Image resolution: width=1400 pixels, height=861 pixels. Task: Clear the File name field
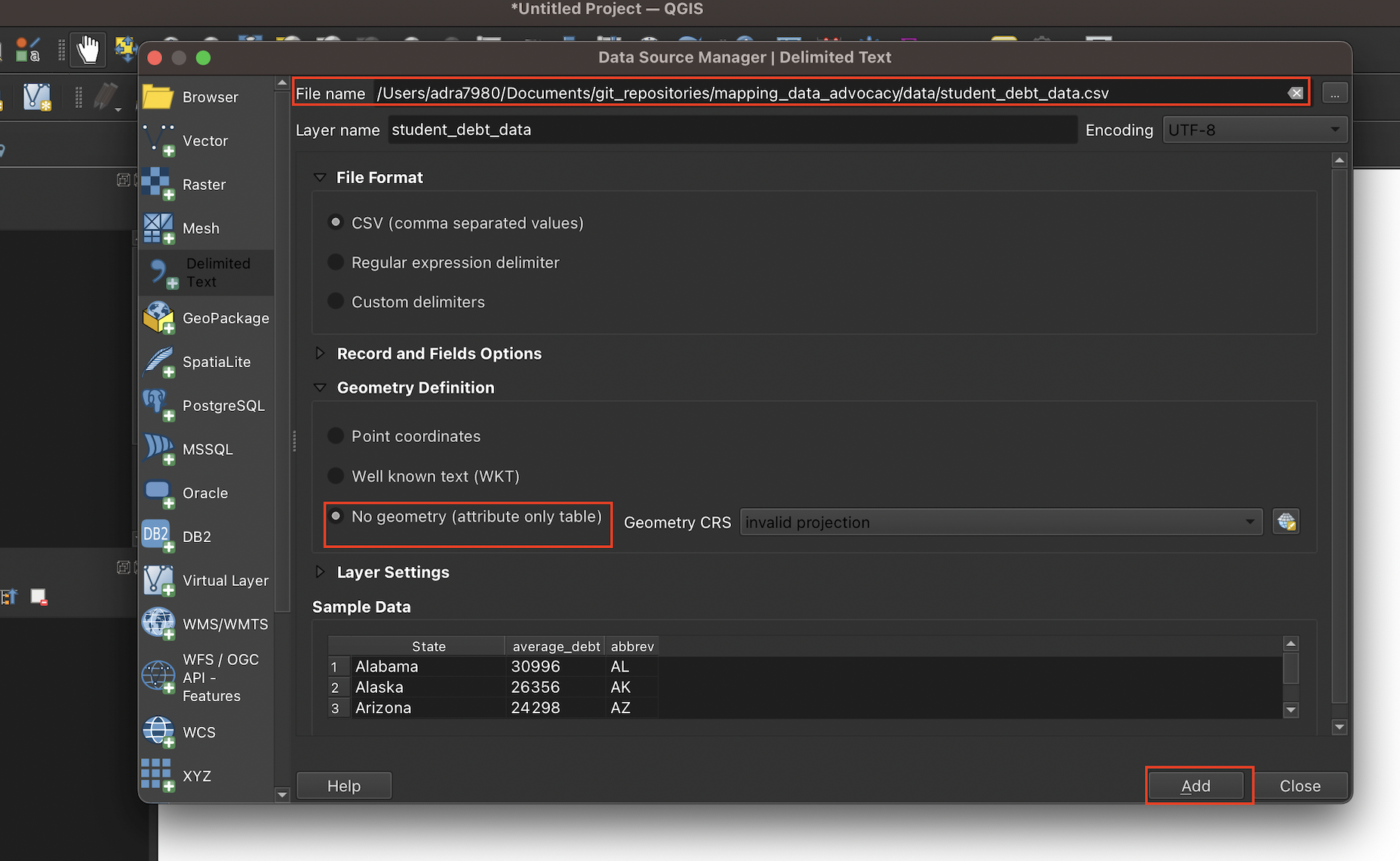coord(1295,93)
